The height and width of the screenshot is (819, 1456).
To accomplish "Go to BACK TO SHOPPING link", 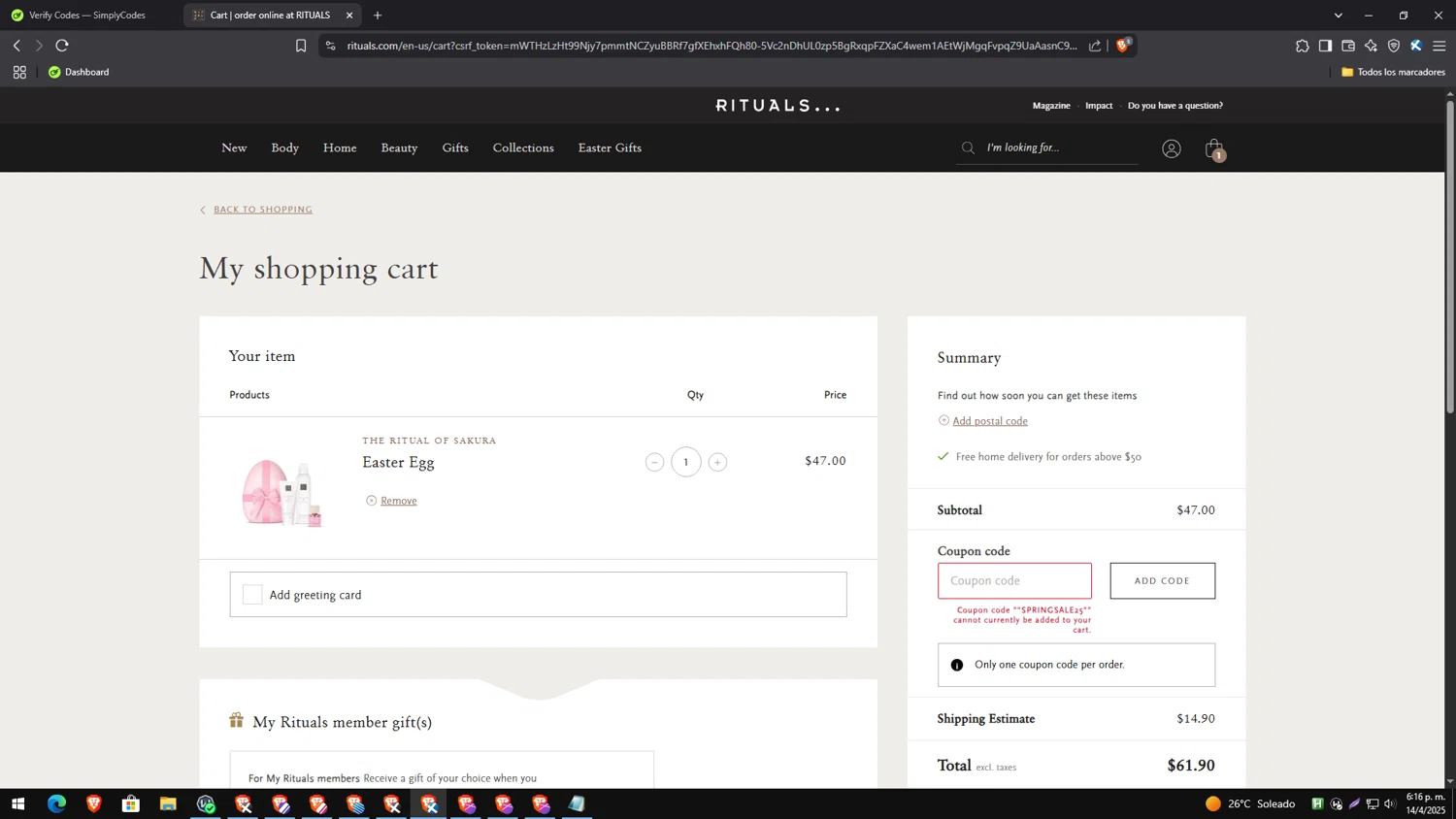I will point(263,210).
